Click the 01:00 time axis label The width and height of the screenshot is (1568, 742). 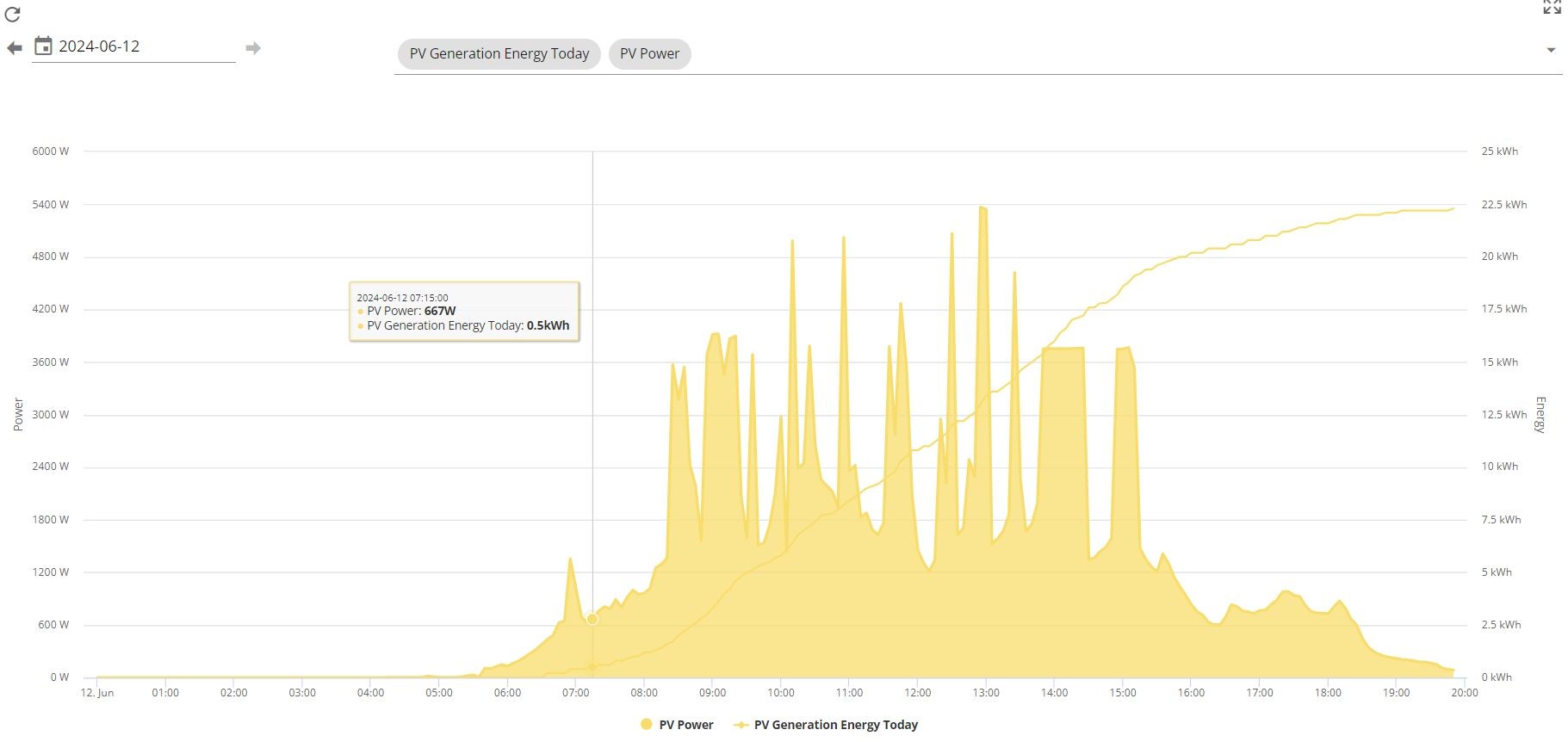tap(165, 693)
